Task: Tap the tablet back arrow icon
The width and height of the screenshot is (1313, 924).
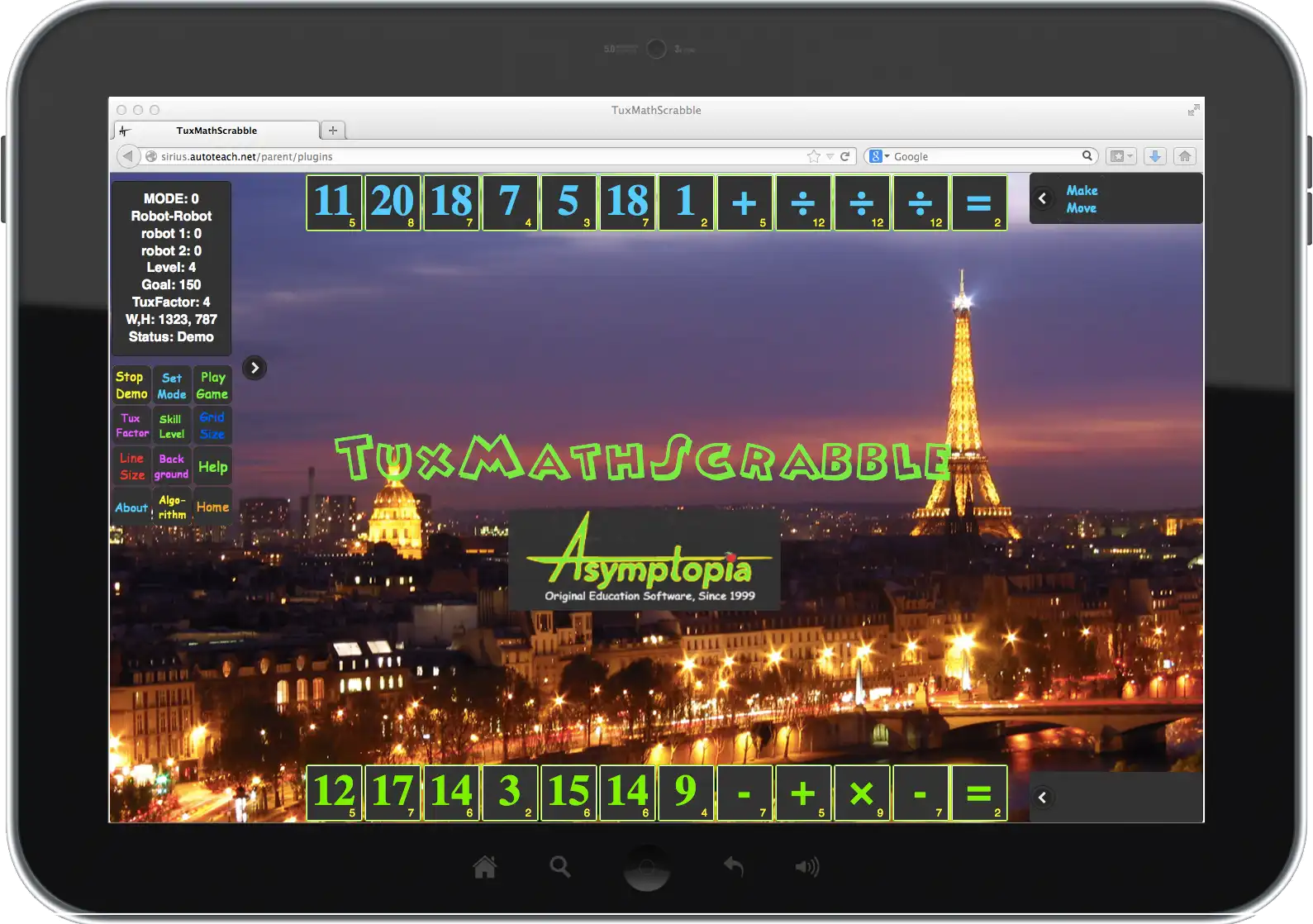Action: [x=733, y=866]
